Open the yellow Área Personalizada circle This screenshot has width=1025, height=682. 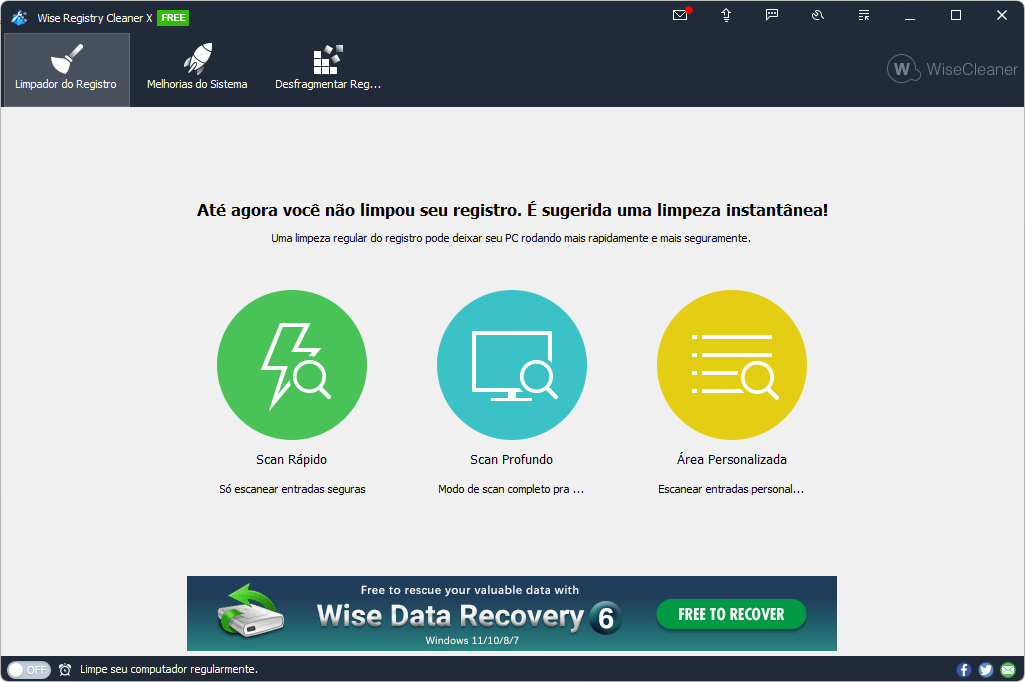731,365
